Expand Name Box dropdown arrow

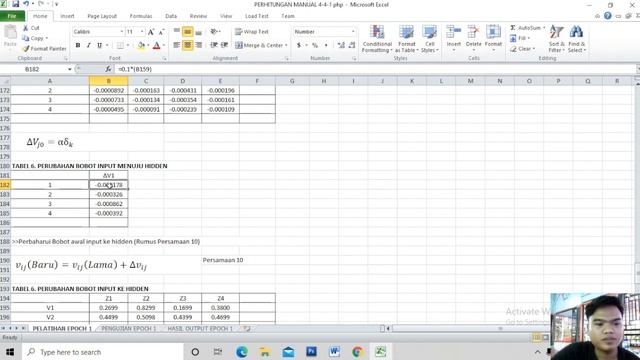click(x=70, y=69)
